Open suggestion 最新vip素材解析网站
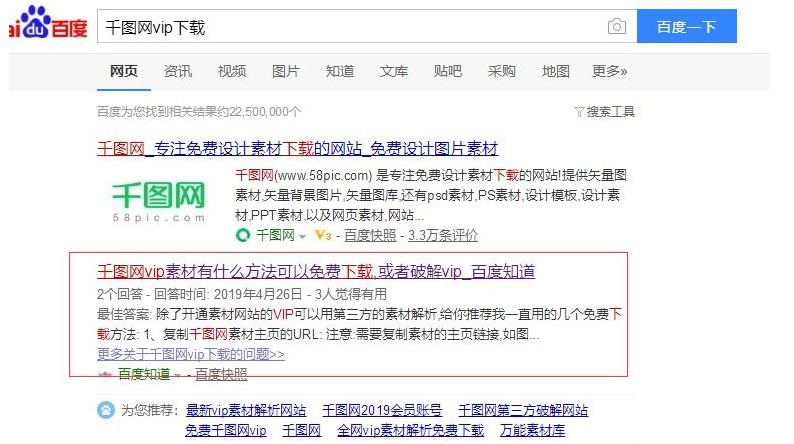The width and height of the screenshot is (794, 444). [x=246, y=410]
